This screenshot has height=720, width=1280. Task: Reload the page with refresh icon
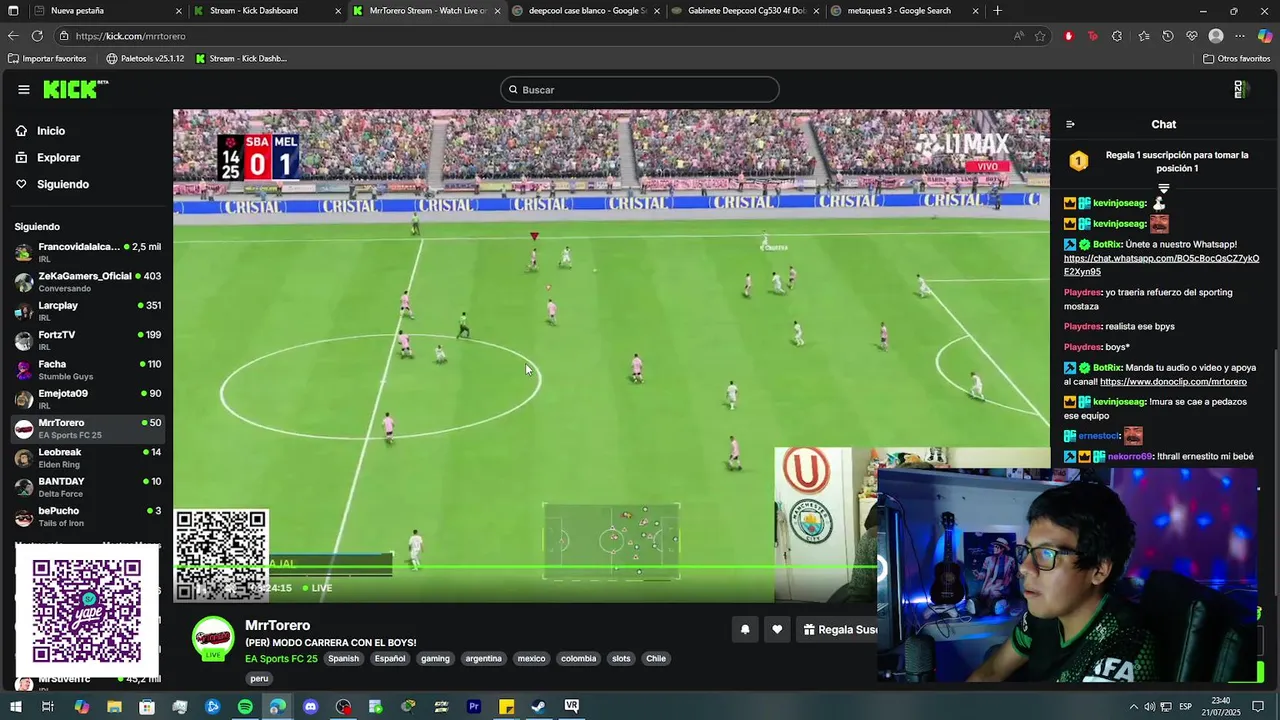tap(37, 36)
